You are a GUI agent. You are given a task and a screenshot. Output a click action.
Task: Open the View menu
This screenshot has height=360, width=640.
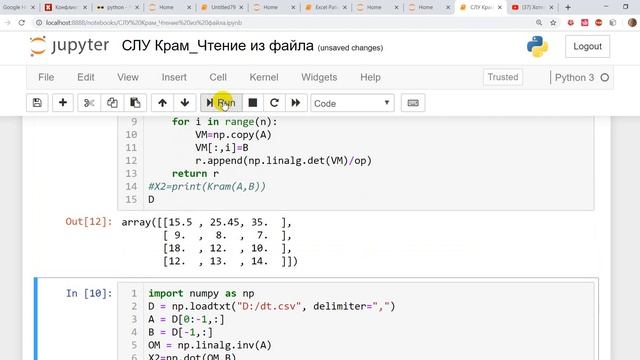point(128,77)
